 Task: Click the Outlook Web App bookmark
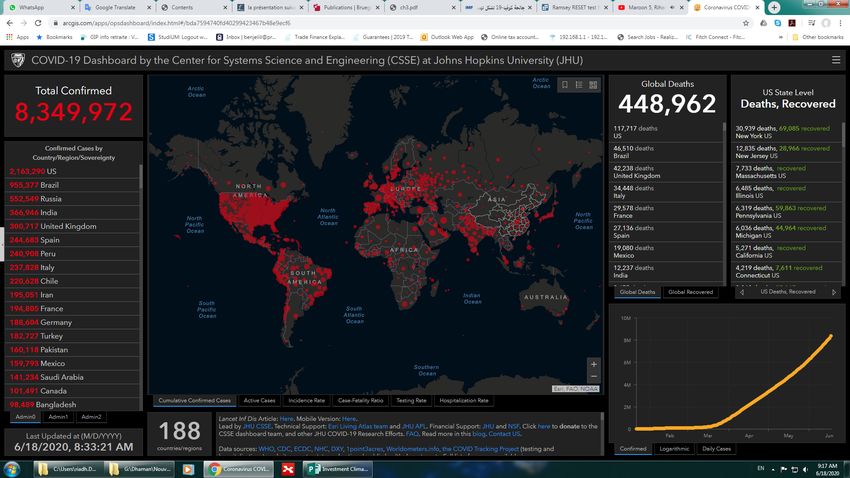[447, 37]
